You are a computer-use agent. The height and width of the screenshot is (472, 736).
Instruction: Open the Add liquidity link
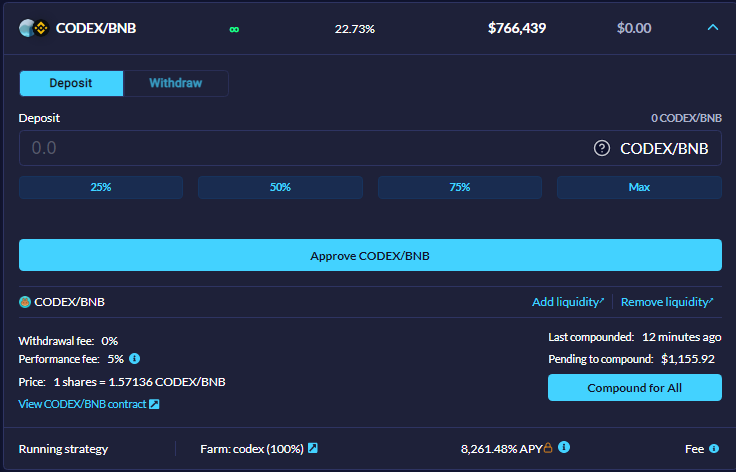568,302
